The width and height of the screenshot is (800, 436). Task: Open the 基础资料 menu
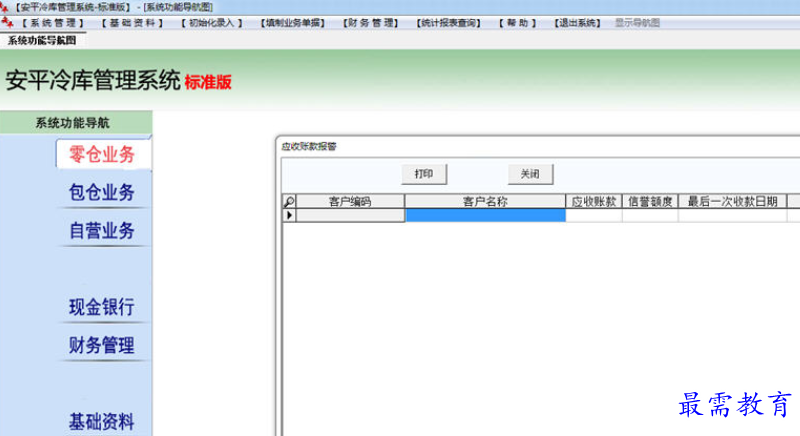coord(132,23)
